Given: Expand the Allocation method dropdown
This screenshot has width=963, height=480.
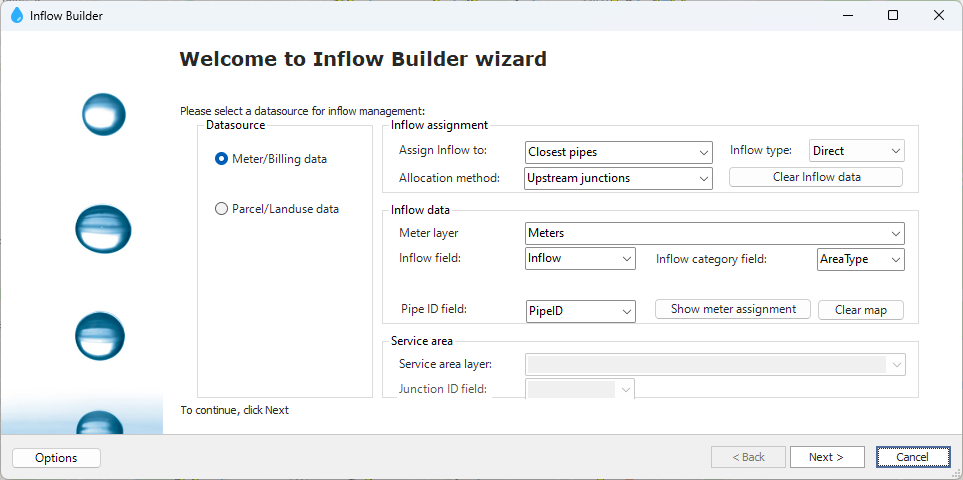Looking at the screenshot, I should pos(618,178).
